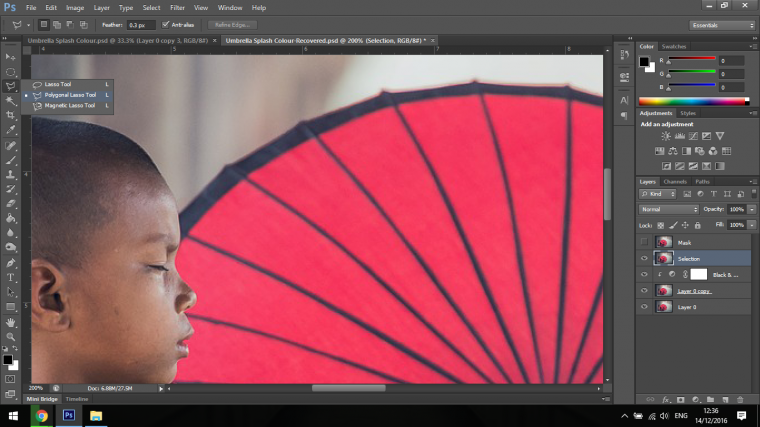
Task: Open the Select menu
Action: tap(151, 8)
